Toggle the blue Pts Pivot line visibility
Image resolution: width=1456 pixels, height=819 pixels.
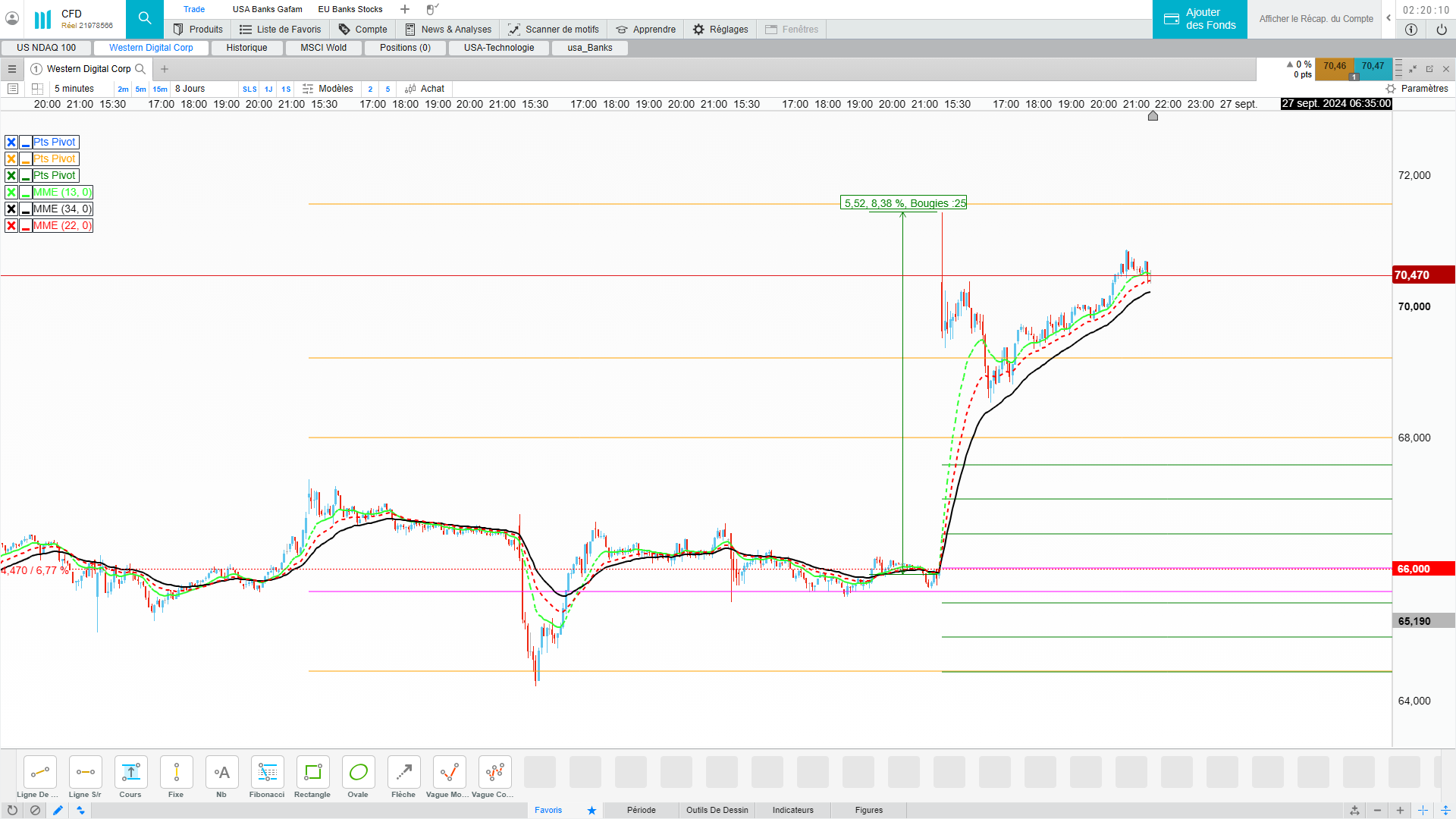click(26, 143)
